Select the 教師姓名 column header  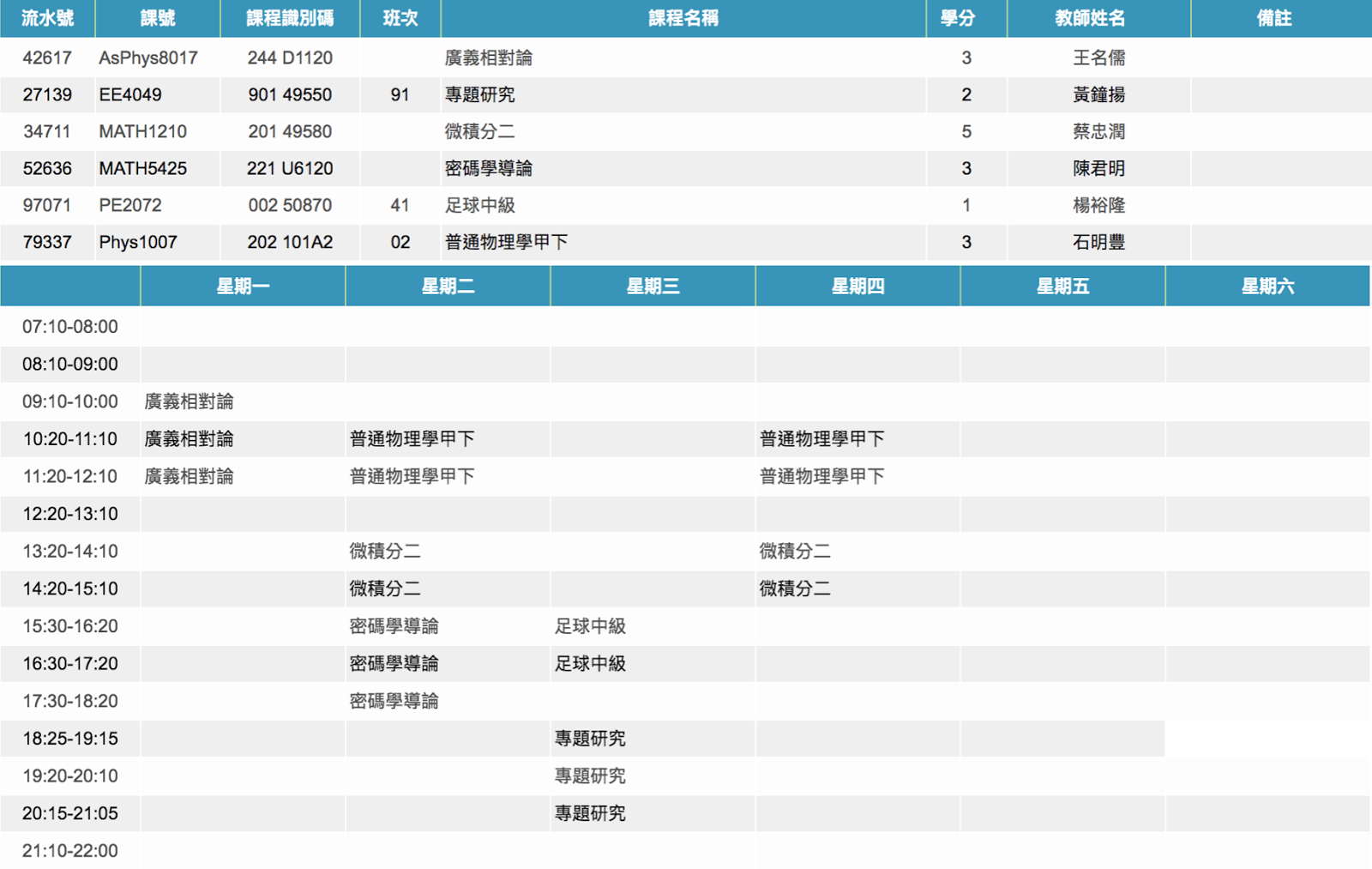tap(1090, 18)
